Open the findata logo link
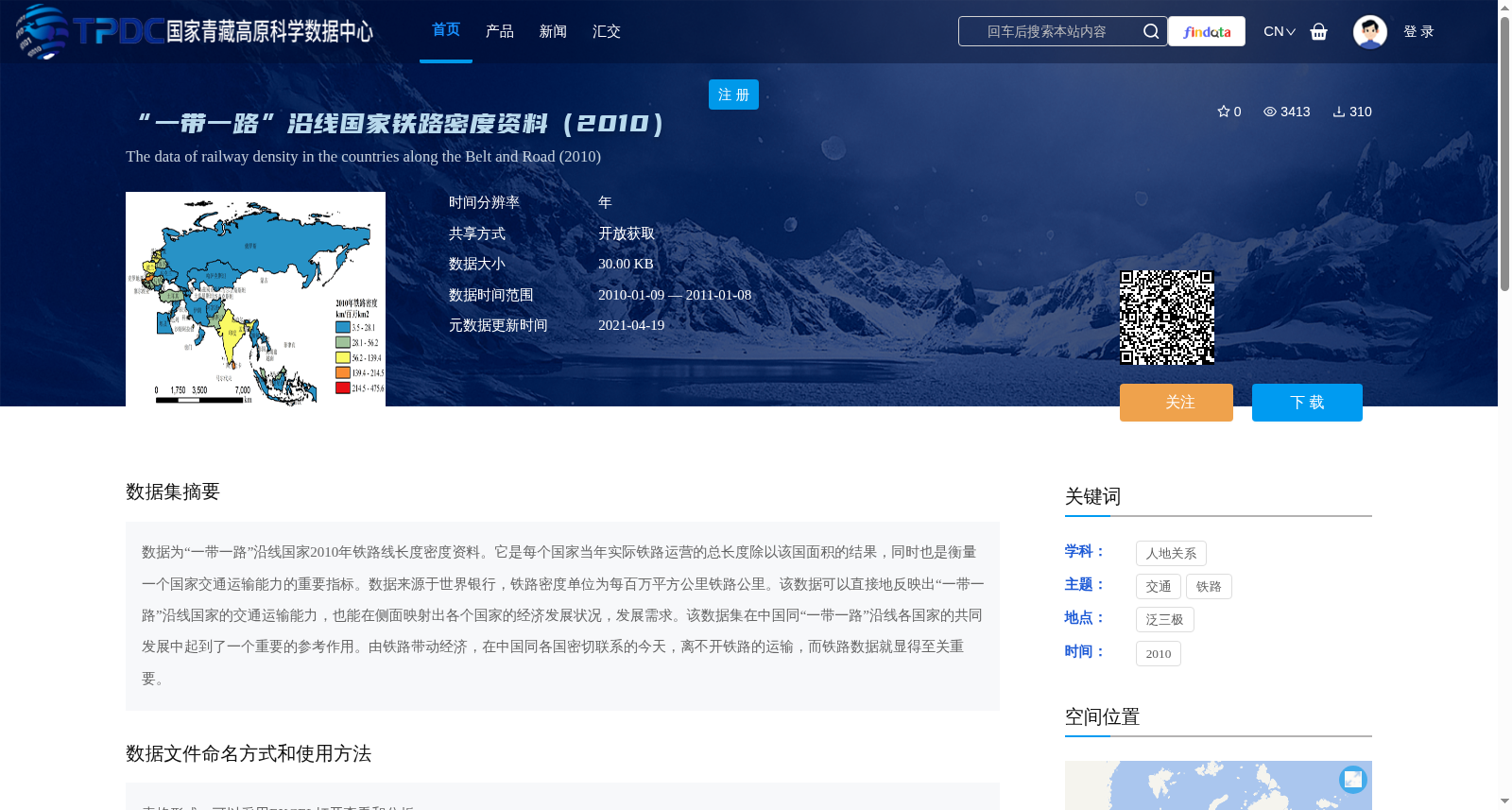The height and width of the screenshot is (810, 1512). click(x=1207, y=31)
